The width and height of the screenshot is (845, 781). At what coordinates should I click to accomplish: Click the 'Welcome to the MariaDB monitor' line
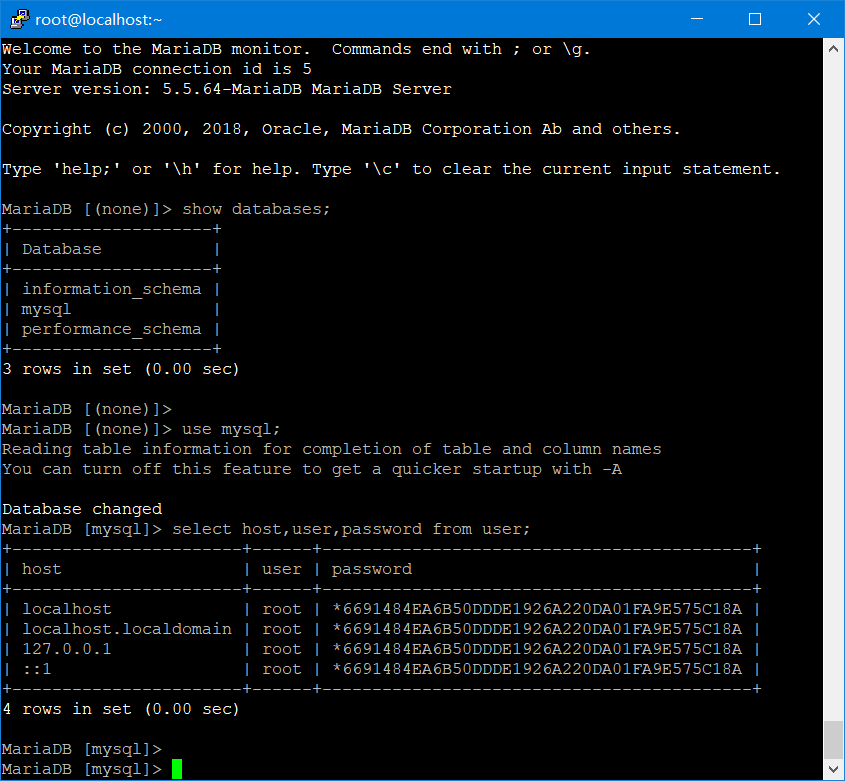pyautogui.click(x=296, y=49)
